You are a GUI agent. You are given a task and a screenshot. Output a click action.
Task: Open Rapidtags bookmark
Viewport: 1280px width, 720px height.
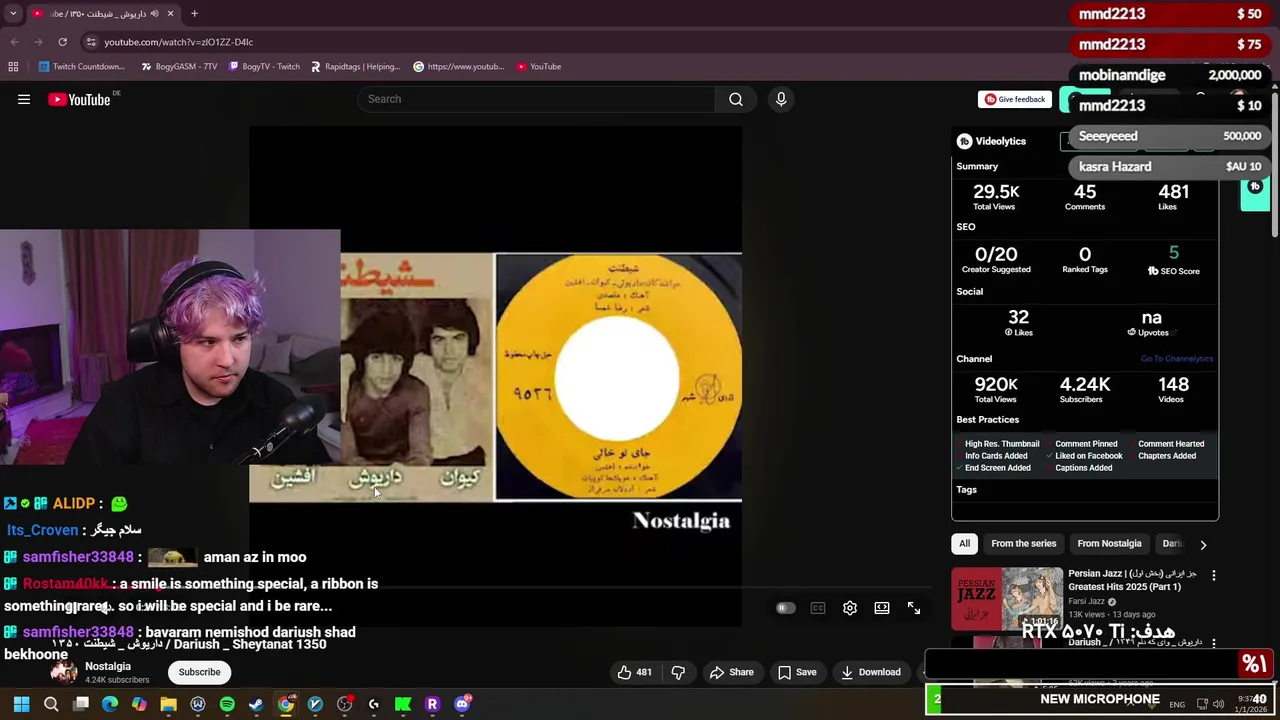pyautogui.click(x=355, y=67)
